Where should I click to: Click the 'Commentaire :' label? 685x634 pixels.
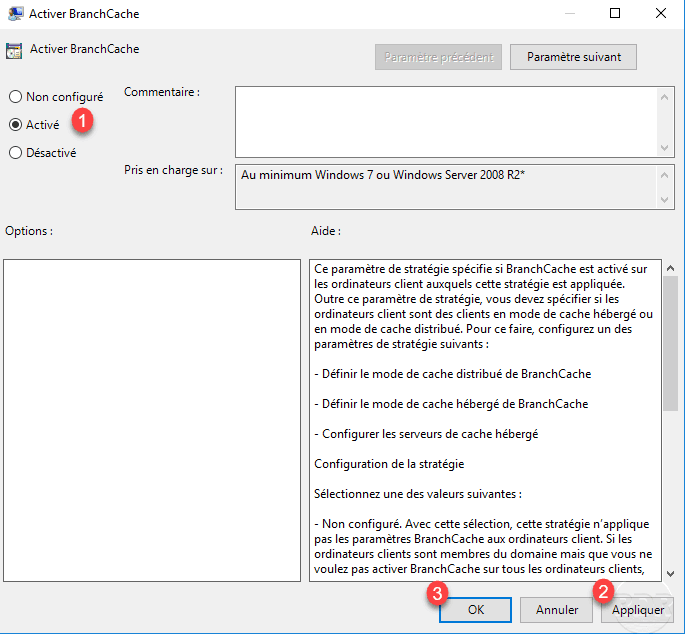[162, 92]
